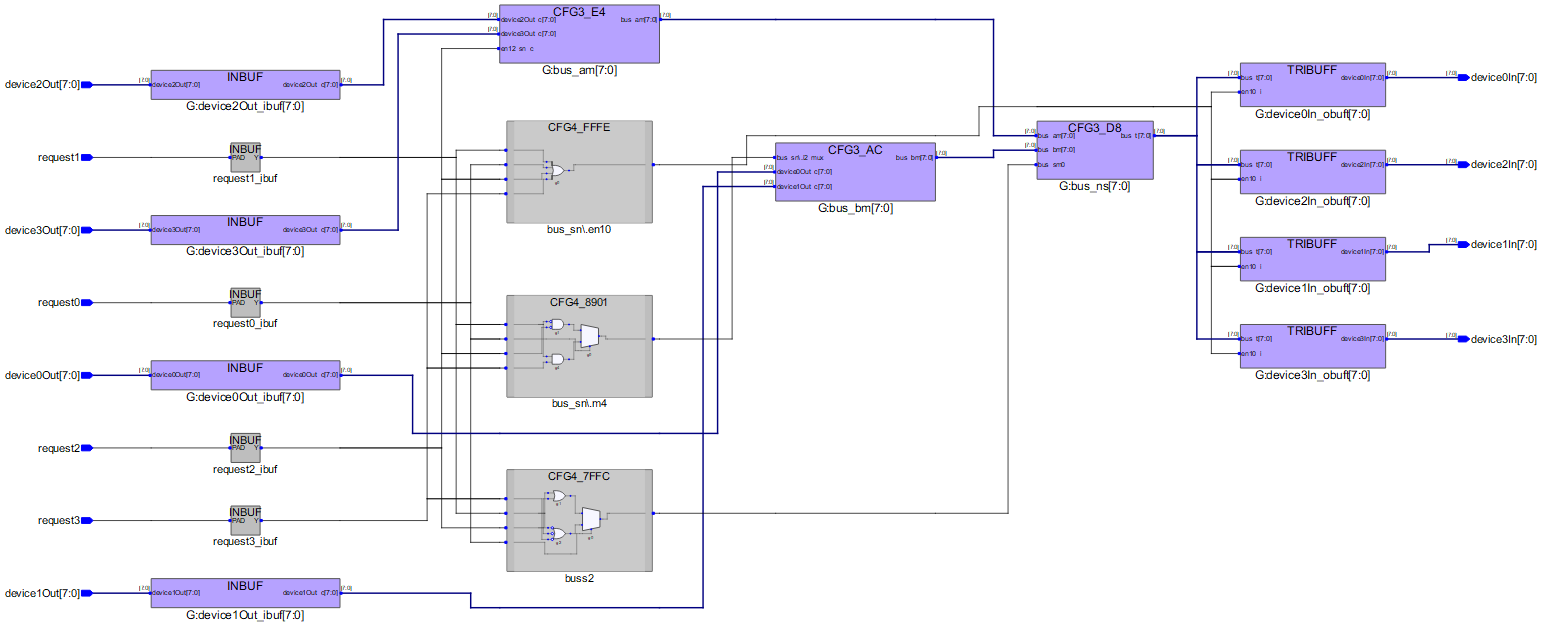Click the CFG4_FFFE title text
This screenshot has width=1546, height=631.
point(579,128)
